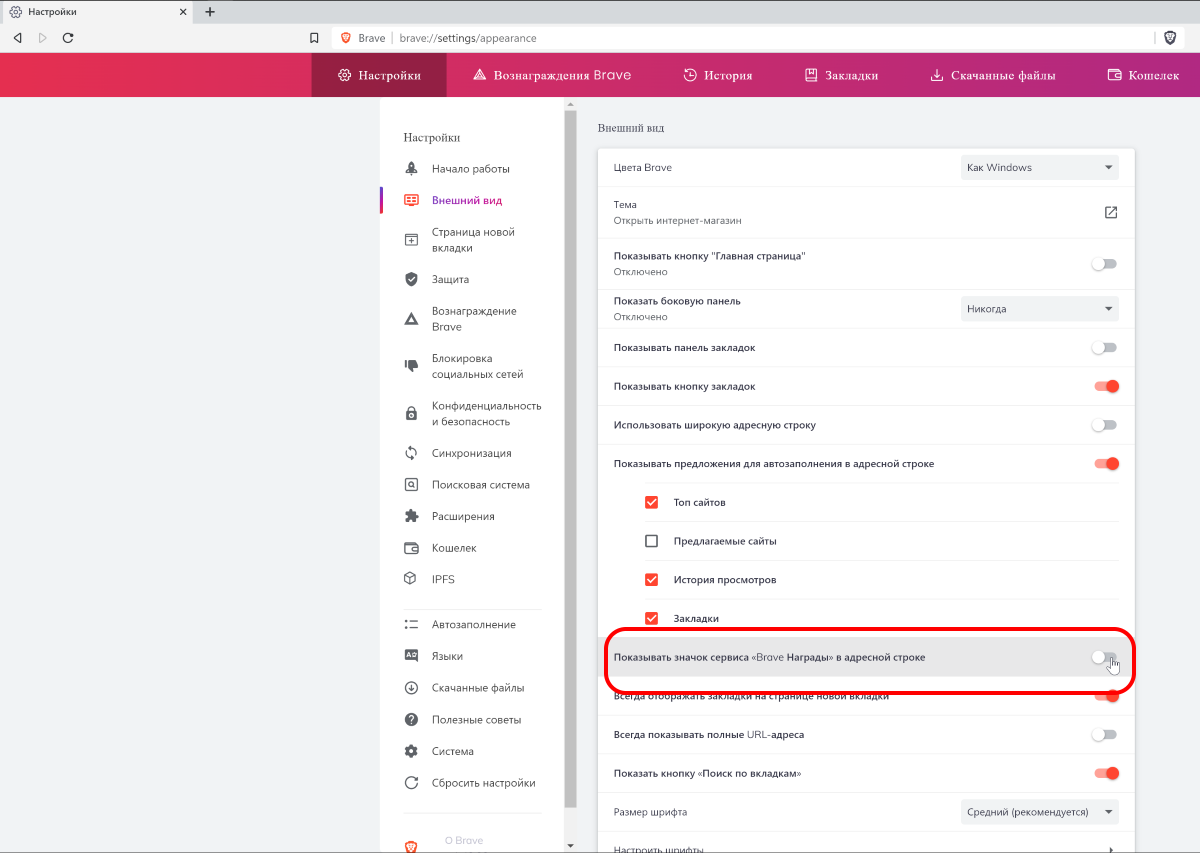Image resolution: width=1200 pixels, height=853 pixels.
Task: Open the История top menu tab
Action: (x=718, y=75)
